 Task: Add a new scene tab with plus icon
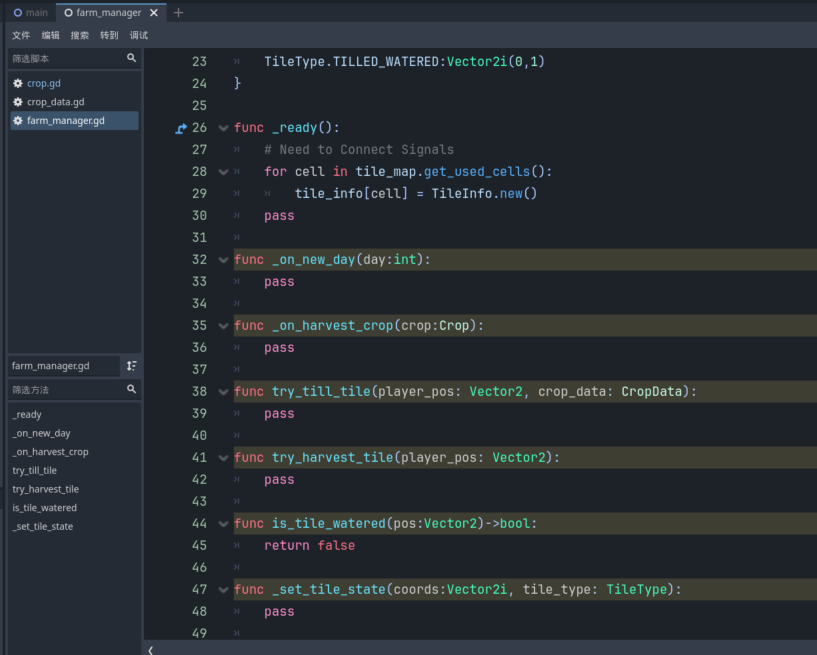tap(179, 13)
